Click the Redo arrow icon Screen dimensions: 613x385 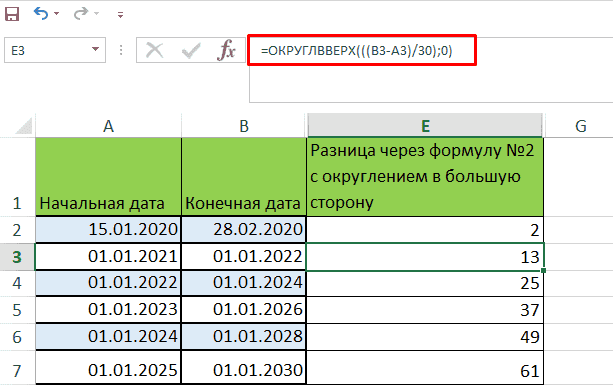[x=81, y=14]
